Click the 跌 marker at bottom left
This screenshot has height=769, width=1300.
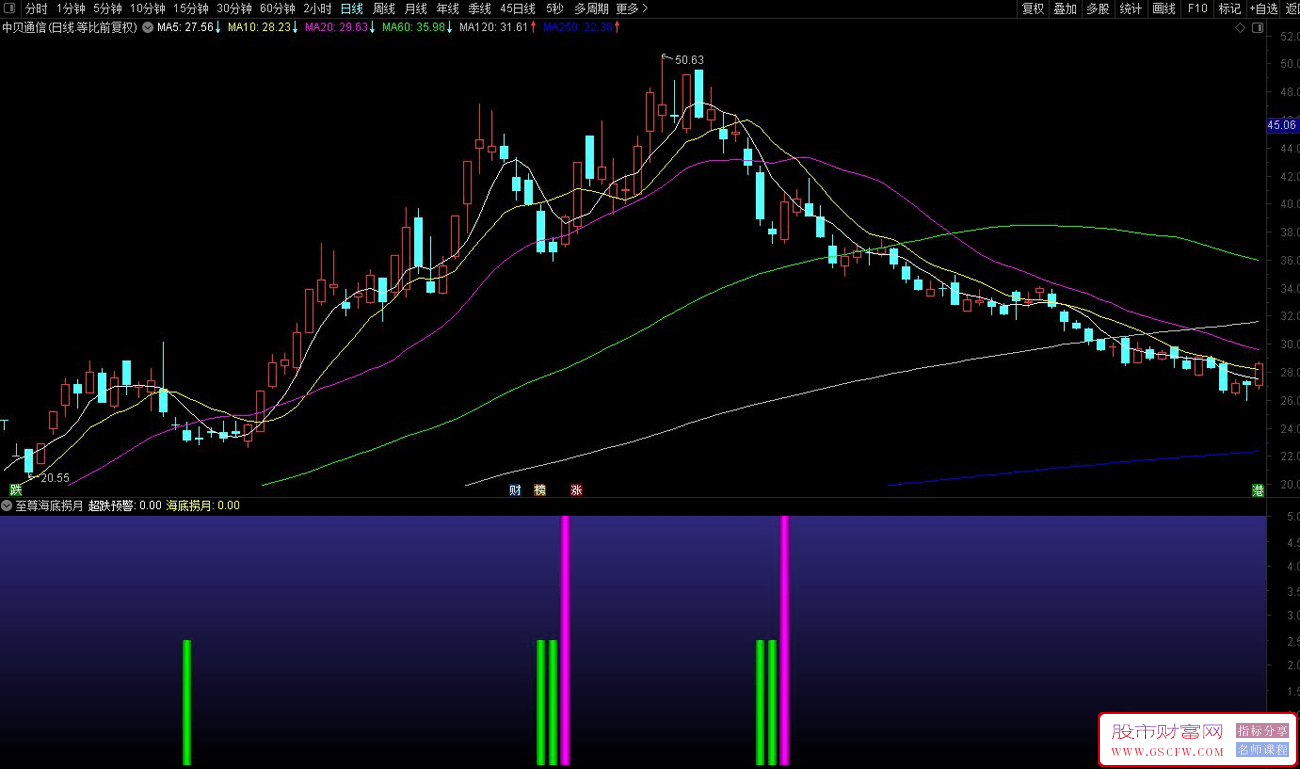point(15,490)
